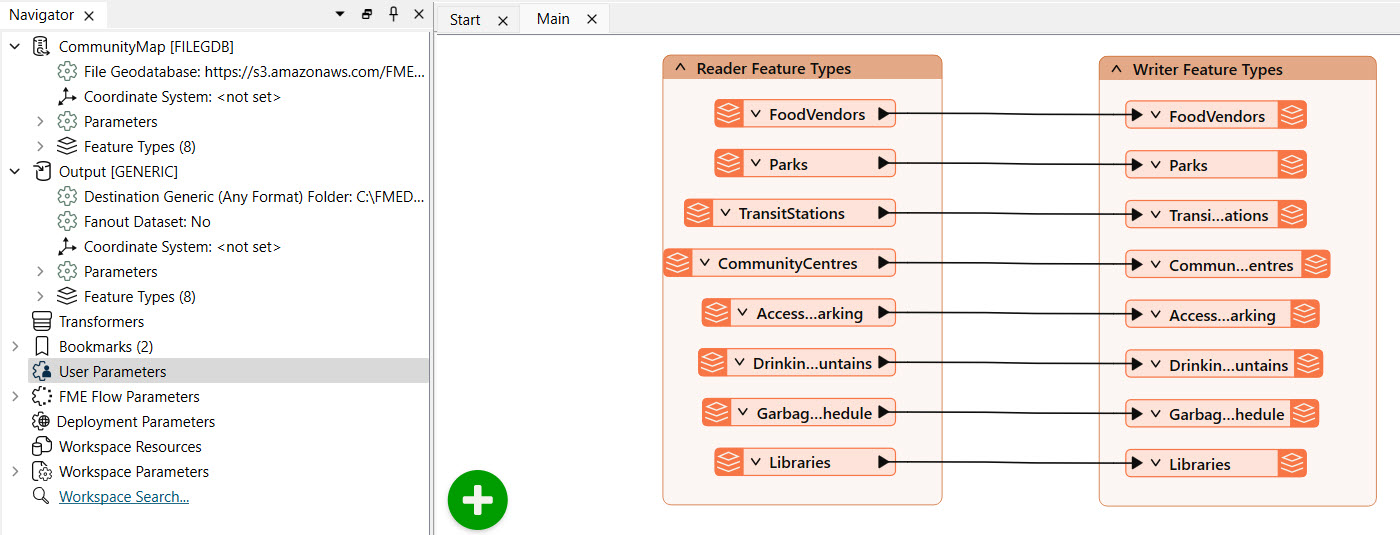Open the Navigator panel options dropdown
Viewport: 1400px width, 535px height.
pyautogui.click(x=340, y=14)
